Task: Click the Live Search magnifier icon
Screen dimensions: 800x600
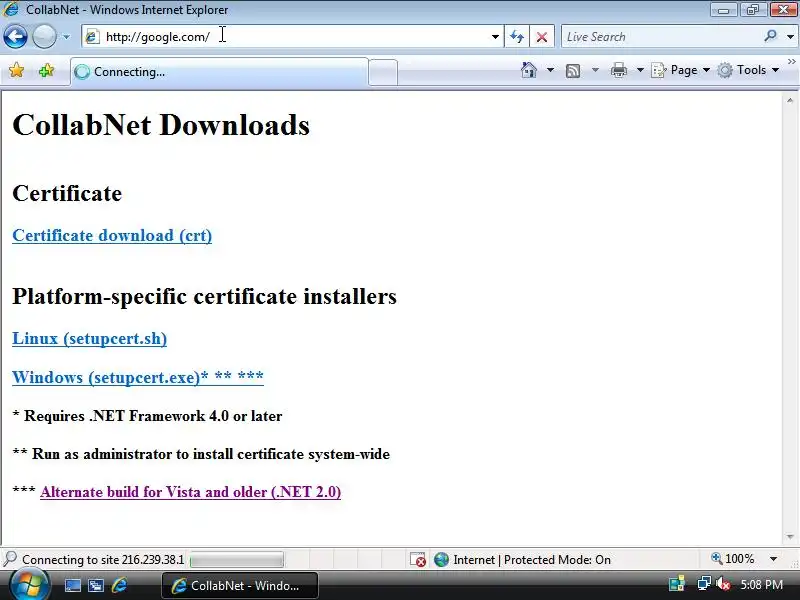Action: pyautogui.click(x=770, y=36)
